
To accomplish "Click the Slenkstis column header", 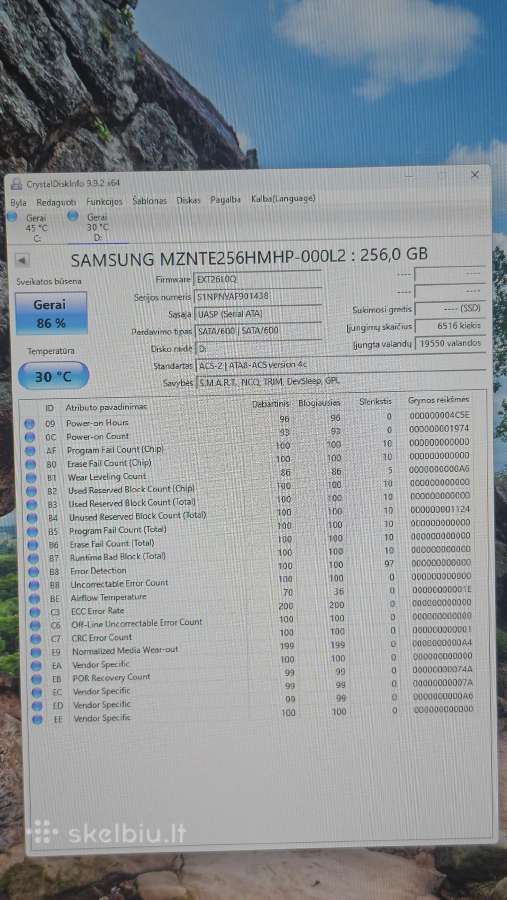I will tap(376, 401).
